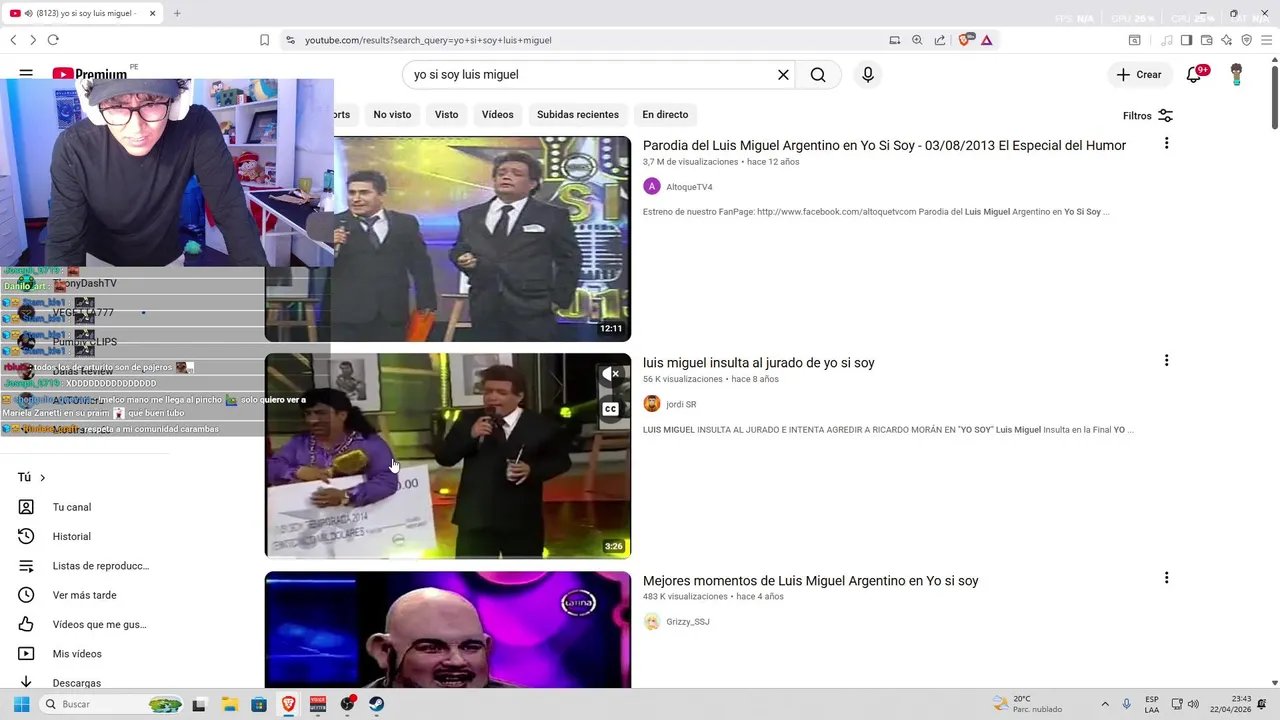Open OBS Studio from the taskbar

point(347,704)
